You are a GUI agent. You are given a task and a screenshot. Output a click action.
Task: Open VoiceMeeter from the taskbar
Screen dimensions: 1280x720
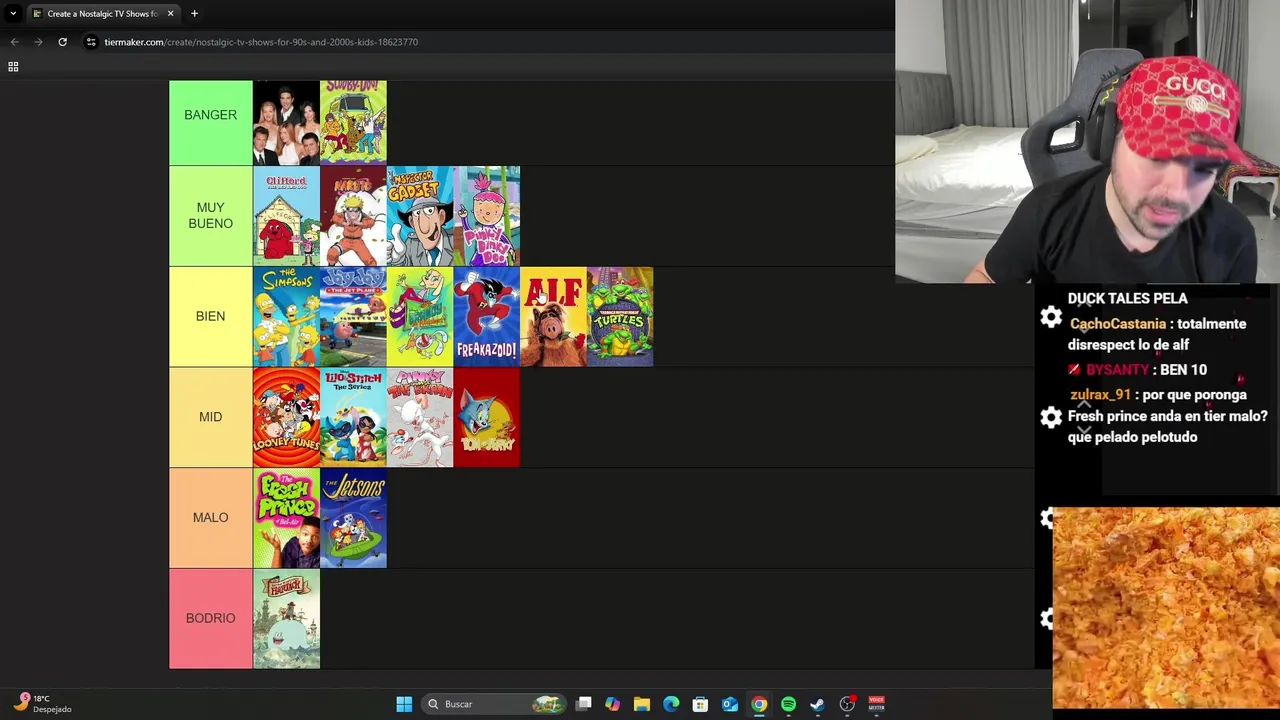[876, 704]
